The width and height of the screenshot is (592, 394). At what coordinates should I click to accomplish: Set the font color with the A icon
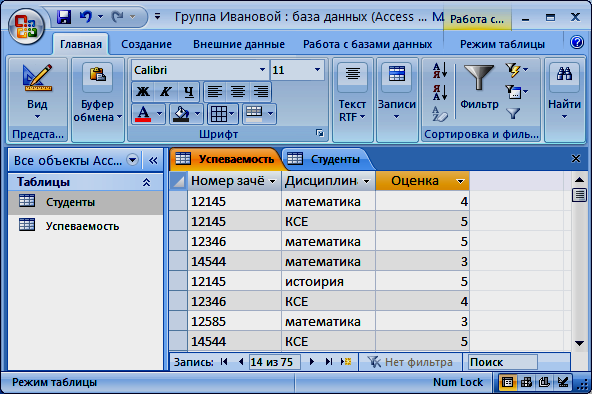[143, 114]
